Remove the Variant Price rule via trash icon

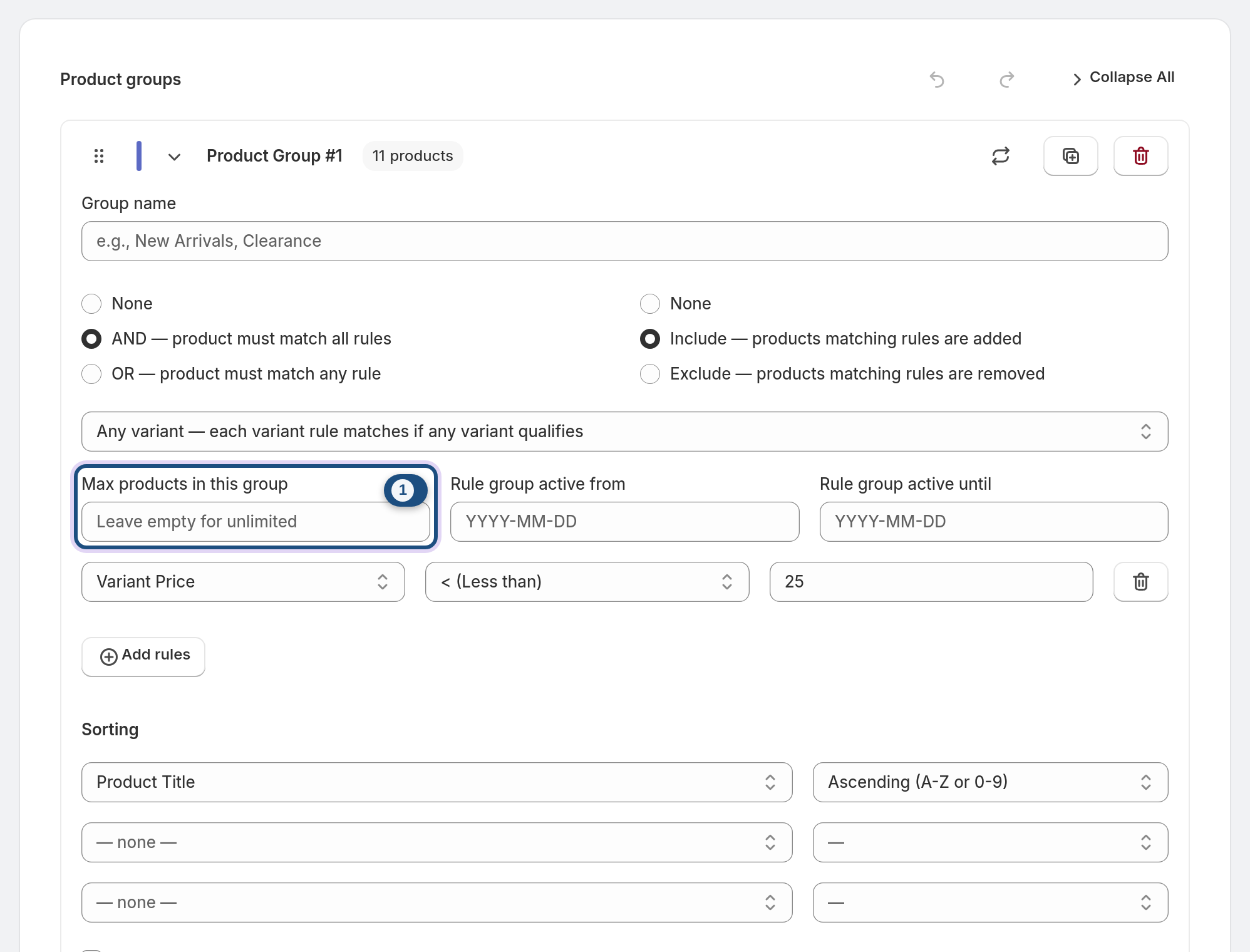[1141, 582]
